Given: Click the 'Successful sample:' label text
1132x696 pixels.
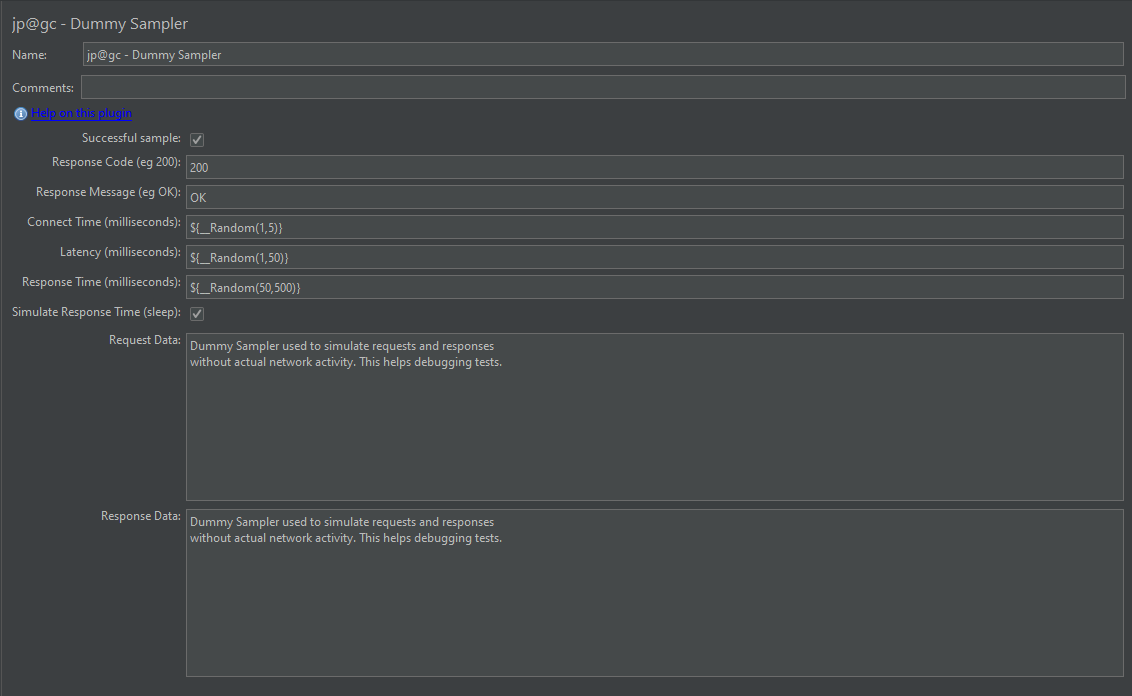Looking at the screenshot, I should coord(131,138).
